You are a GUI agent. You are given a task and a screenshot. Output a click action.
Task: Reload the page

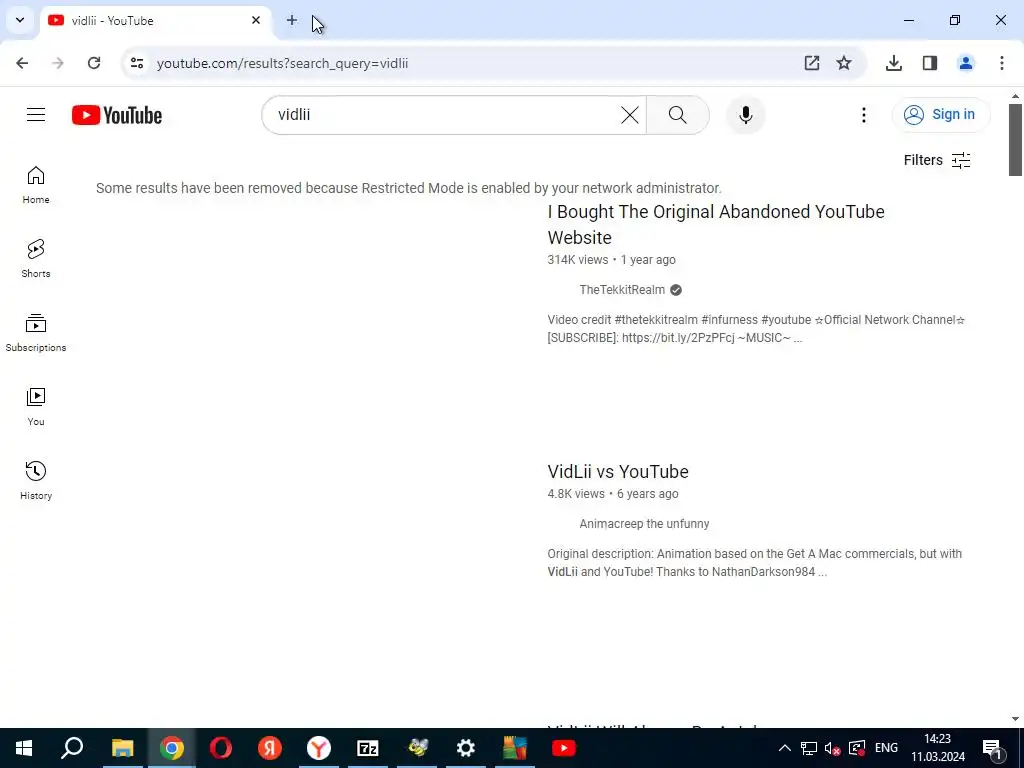[x=94, y=63]
